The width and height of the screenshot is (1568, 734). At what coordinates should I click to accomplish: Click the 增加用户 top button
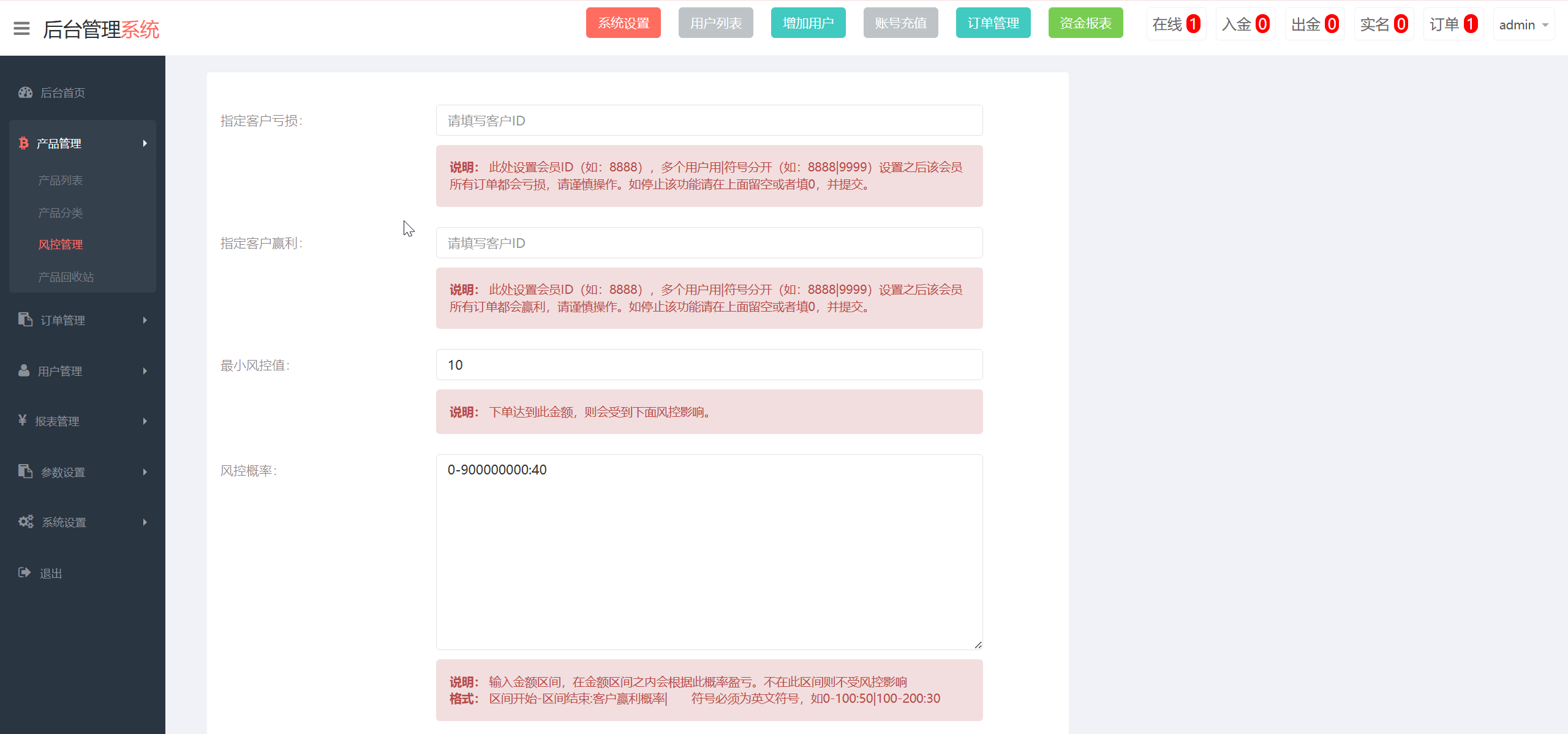808,23
